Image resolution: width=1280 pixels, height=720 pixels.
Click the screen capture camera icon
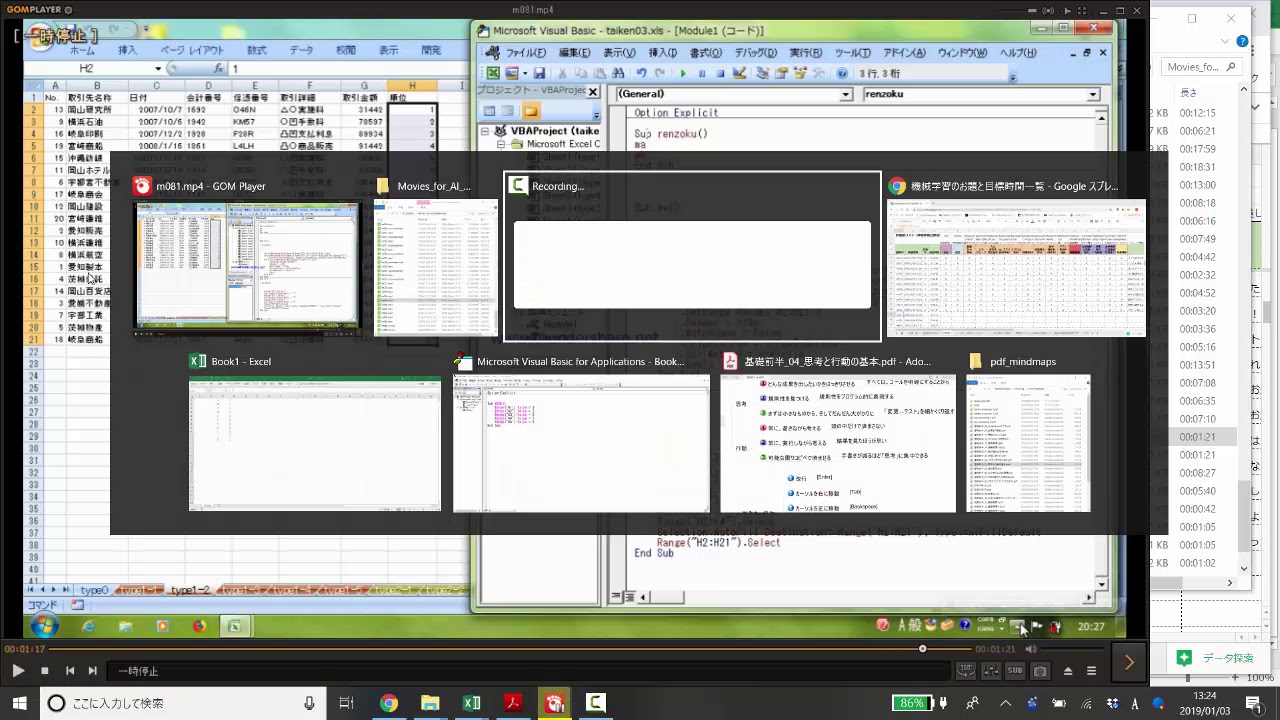[1040, 671]
